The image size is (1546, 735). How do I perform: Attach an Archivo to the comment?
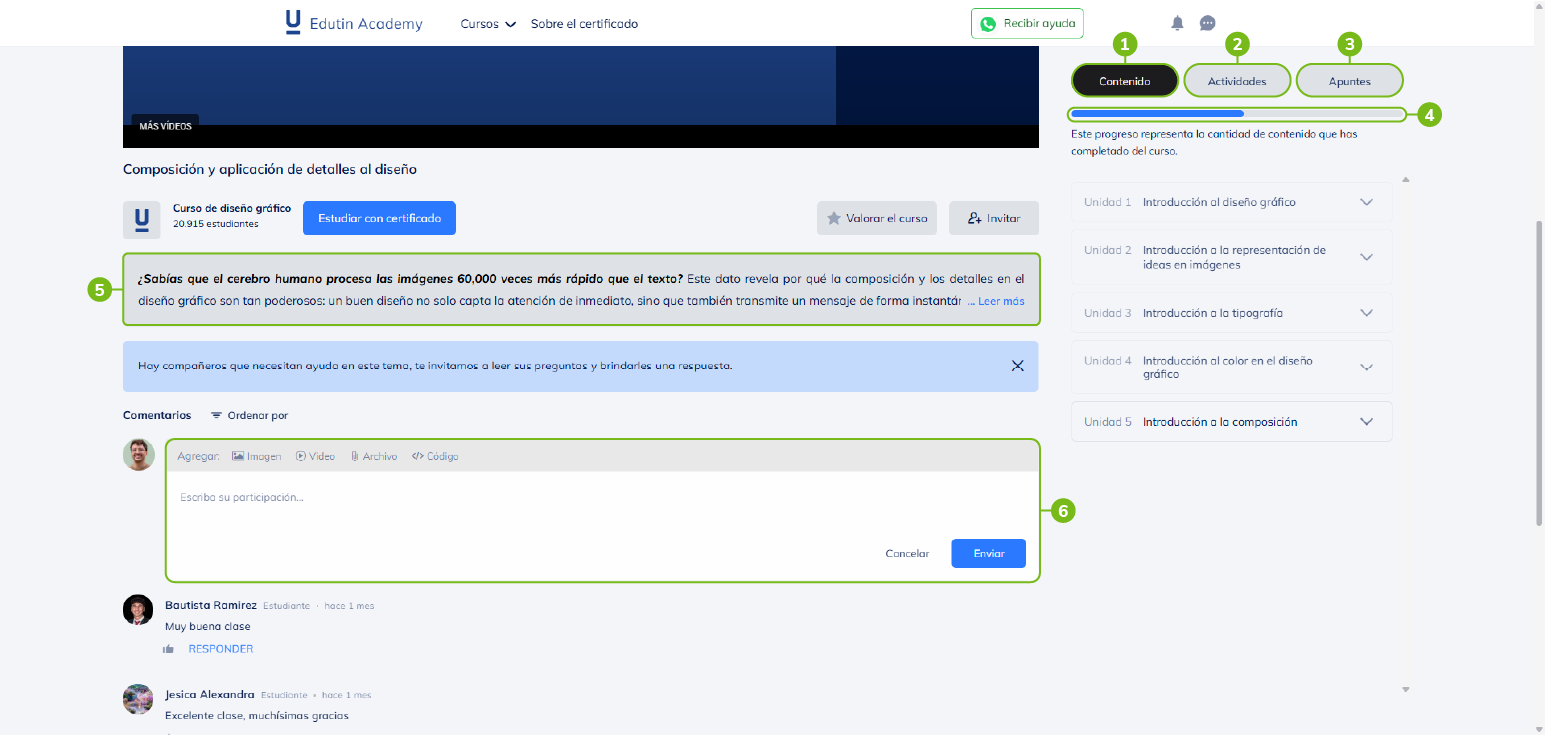point(373,456)
